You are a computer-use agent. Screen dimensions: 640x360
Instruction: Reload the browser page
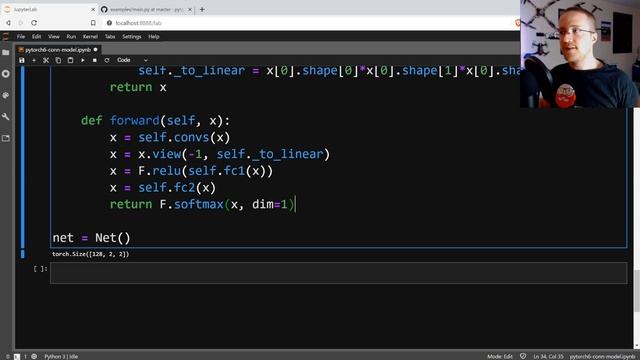coord(34,23)
